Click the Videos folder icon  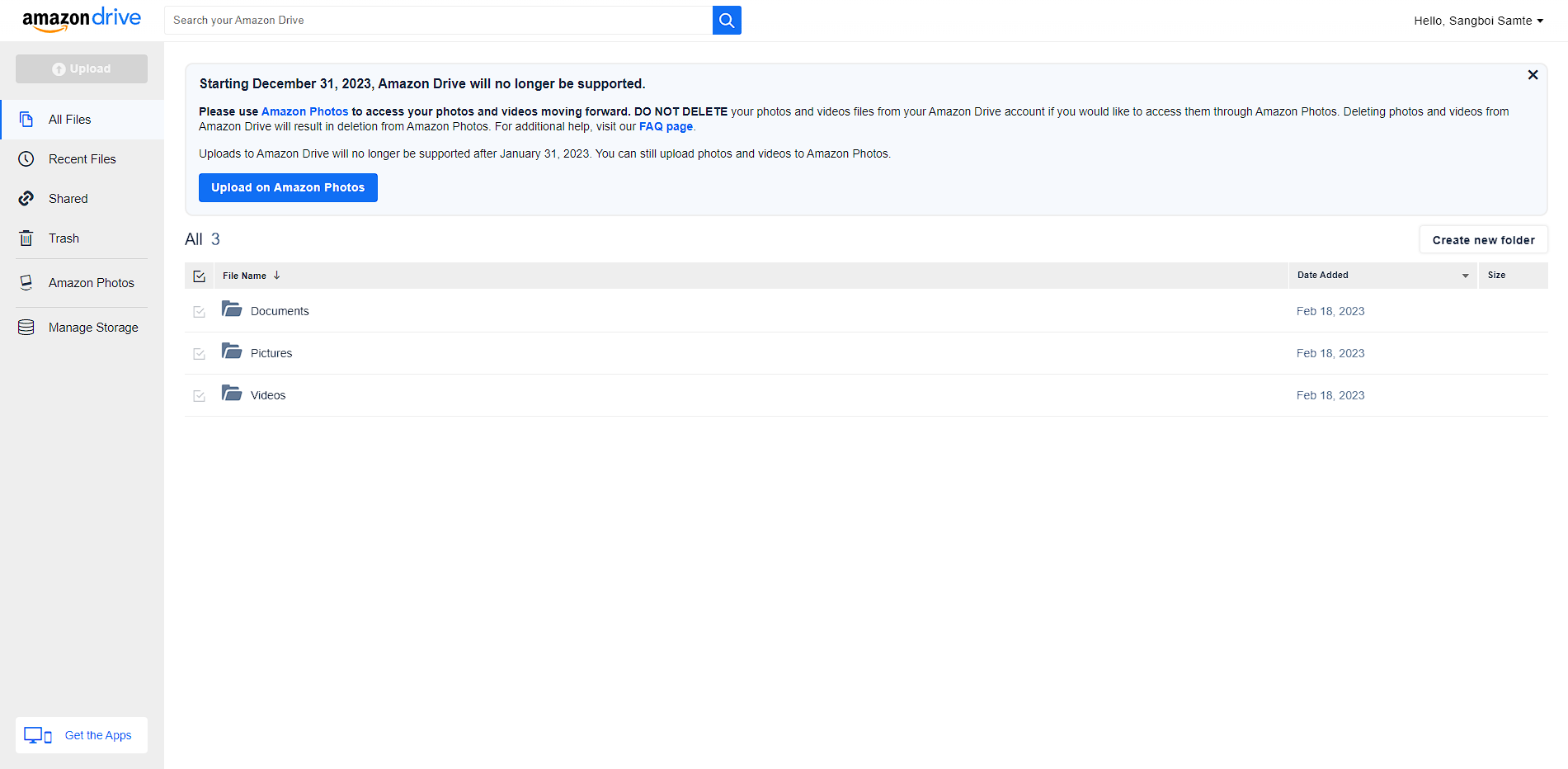click(x=232, y=394)
